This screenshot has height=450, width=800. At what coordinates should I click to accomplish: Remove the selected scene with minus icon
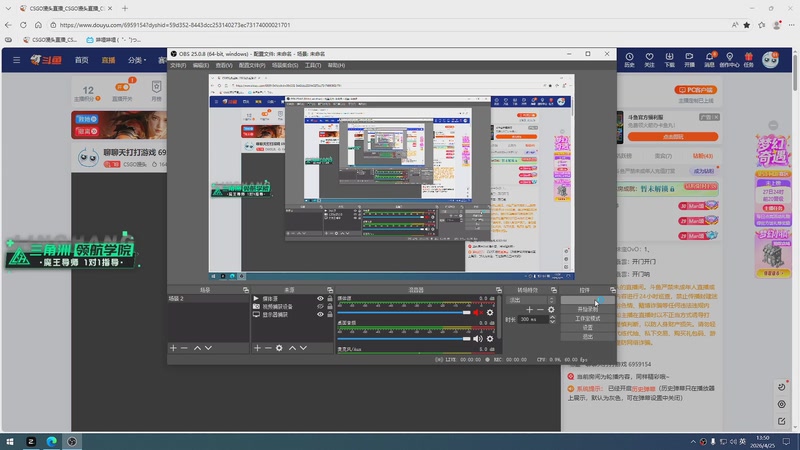click(184, 348)
